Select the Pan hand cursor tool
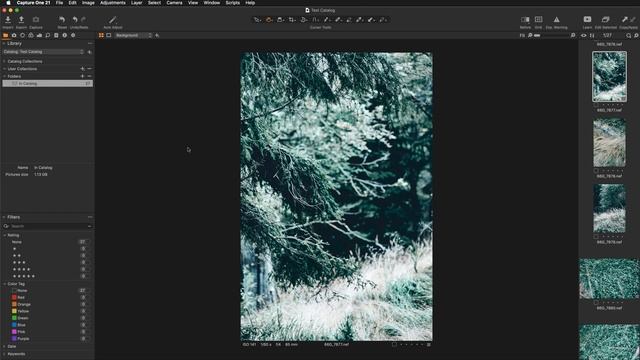Viewport: 640px width, 360px height. [269, 20]
